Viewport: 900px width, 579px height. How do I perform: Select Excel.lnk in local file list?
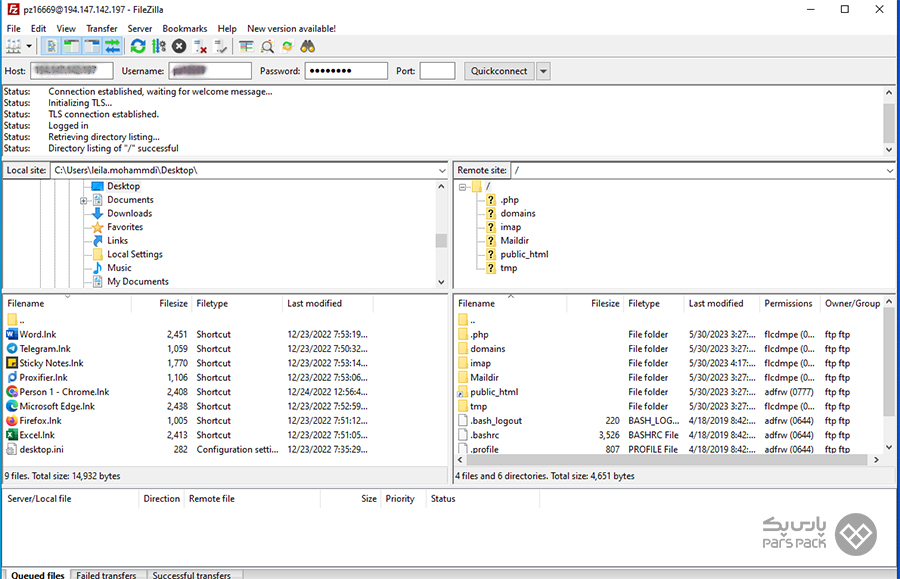[37, 434]
